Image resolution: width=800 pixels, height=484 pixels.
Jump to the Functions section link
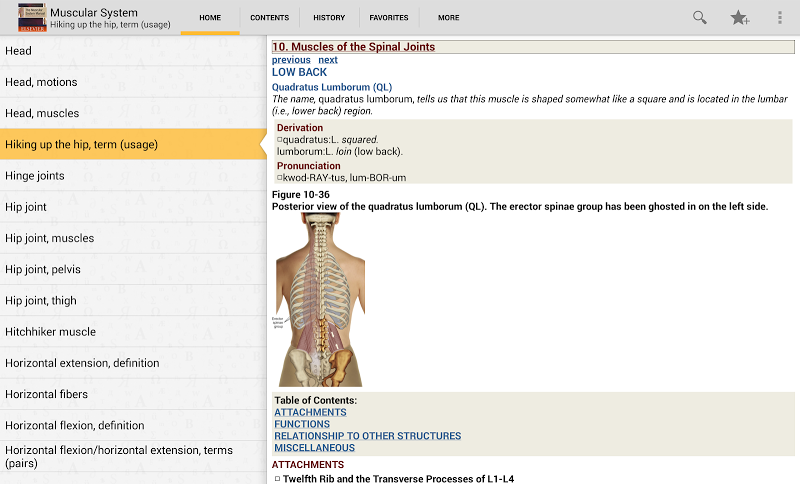302,424
